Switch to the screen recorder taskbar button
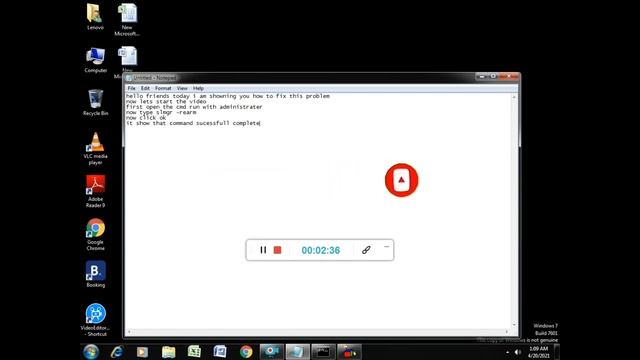This screenshot has height=360, width=640. (271, 351)
